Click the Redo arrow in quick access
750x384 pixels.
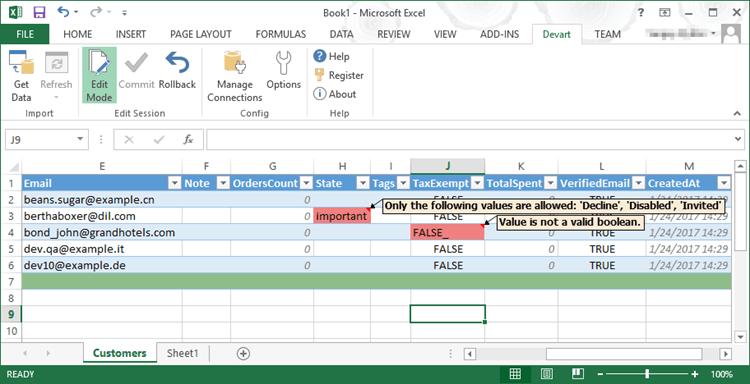pyautogui.click(x=96, y=12)
